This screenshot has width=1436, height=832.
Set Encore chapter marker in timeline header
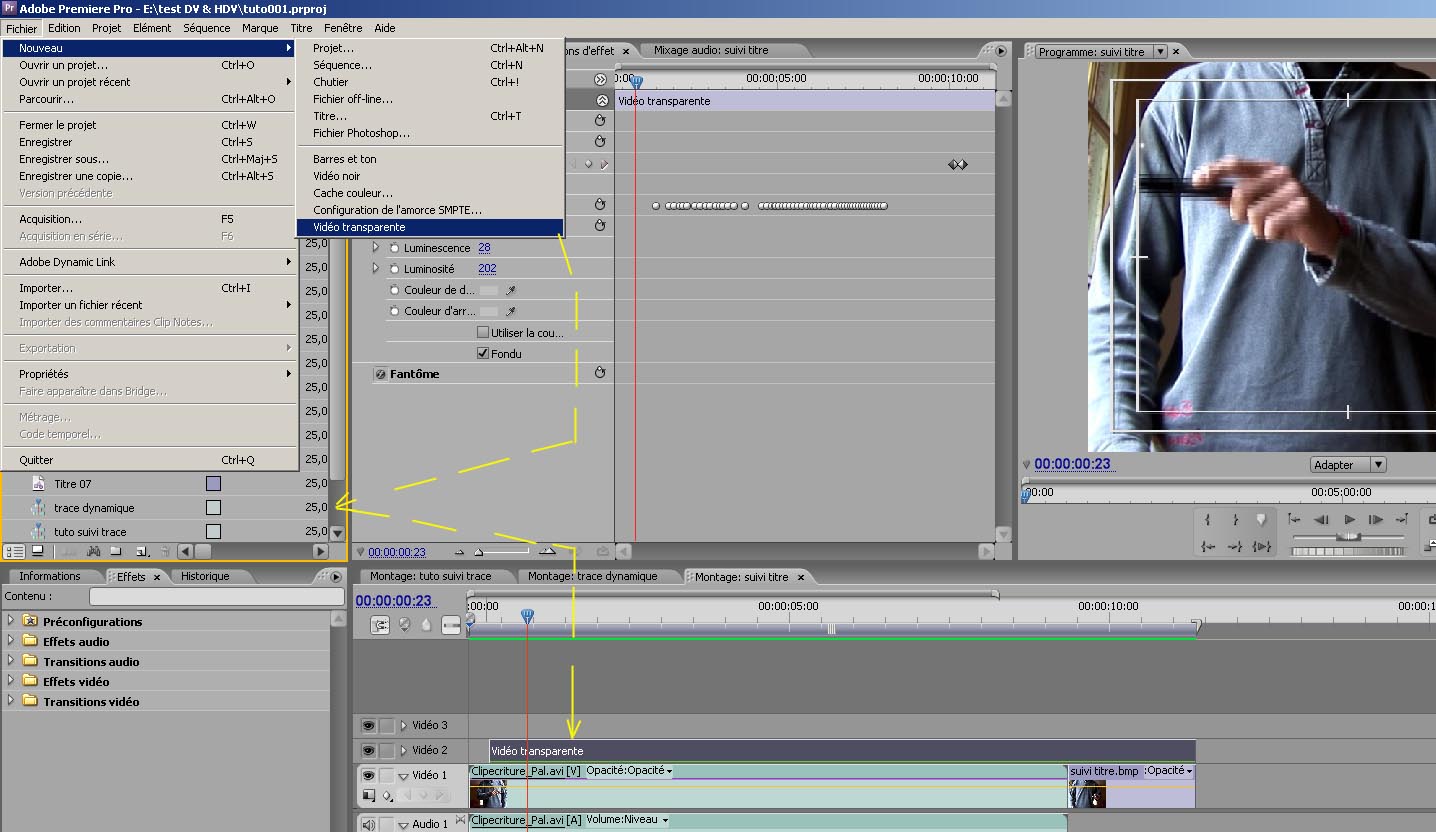(404, 625)
